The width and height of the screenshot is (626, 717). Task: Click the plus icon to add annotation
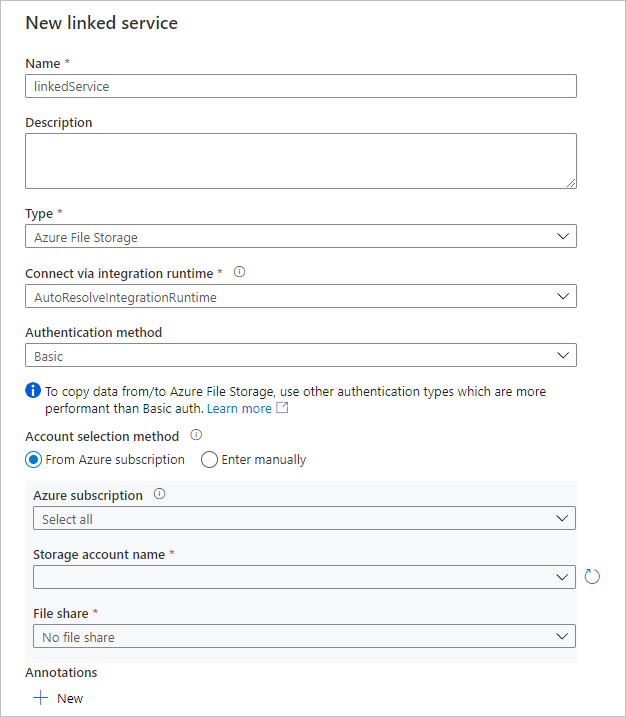tap(41, 698)
